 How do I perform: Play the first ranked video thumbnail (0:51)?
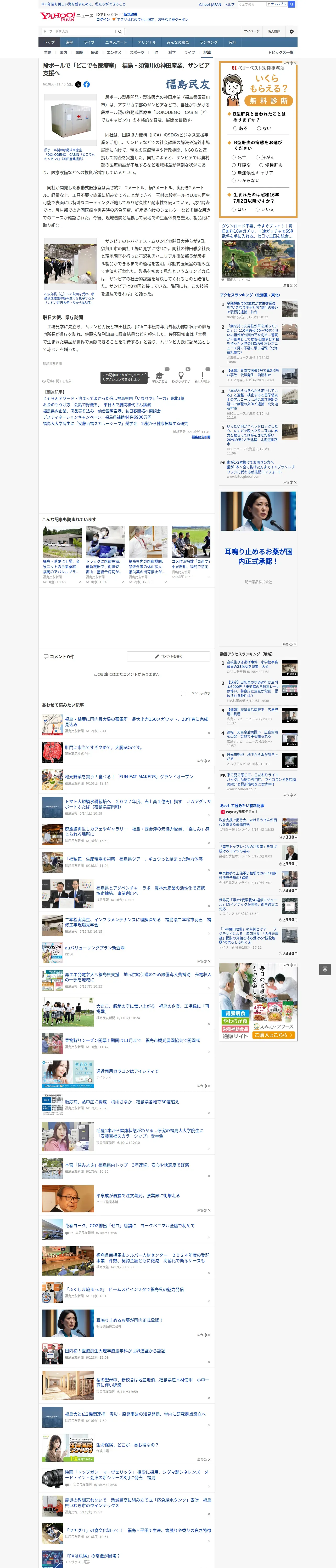pos(290,668)
